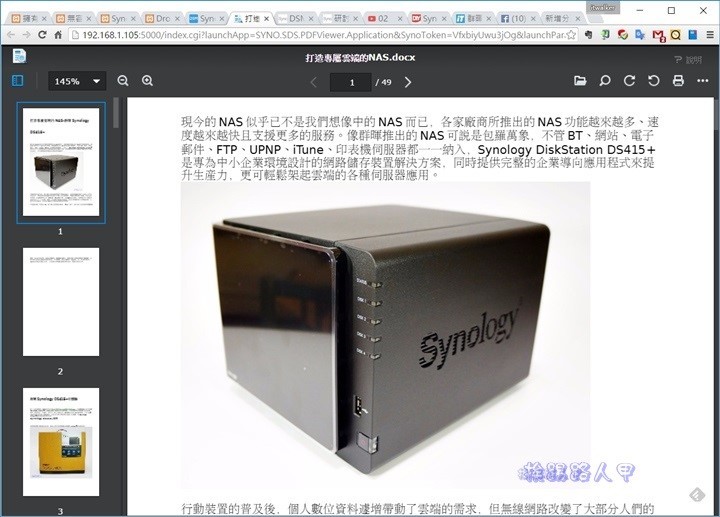This screenshot has height=517, width=720.
Task: Click the browser forward button
Action: click(x=27, y=35)
